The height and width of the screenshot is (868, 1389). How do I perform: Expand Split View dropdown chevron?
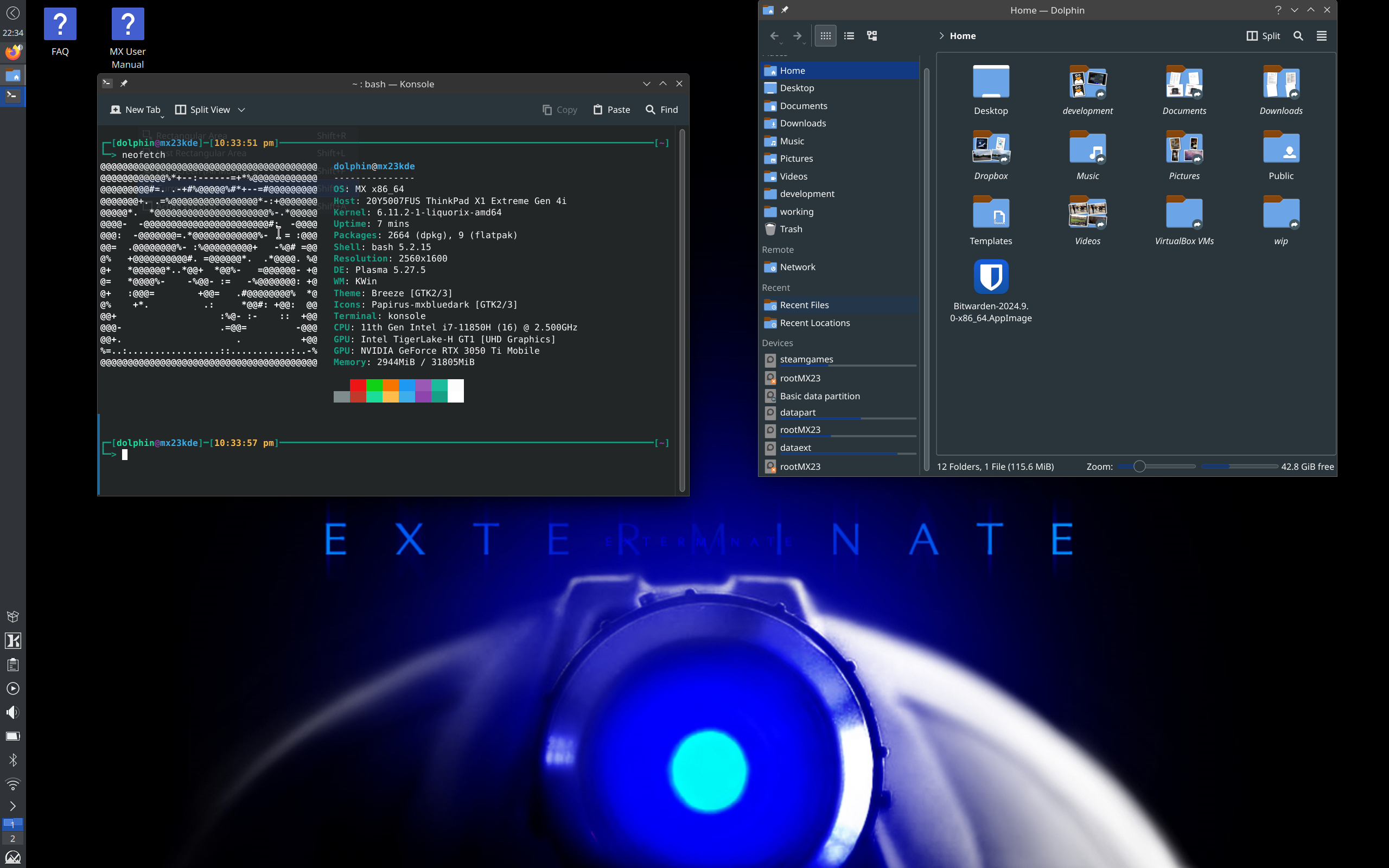pyautogui.click(x=241, y=110)
